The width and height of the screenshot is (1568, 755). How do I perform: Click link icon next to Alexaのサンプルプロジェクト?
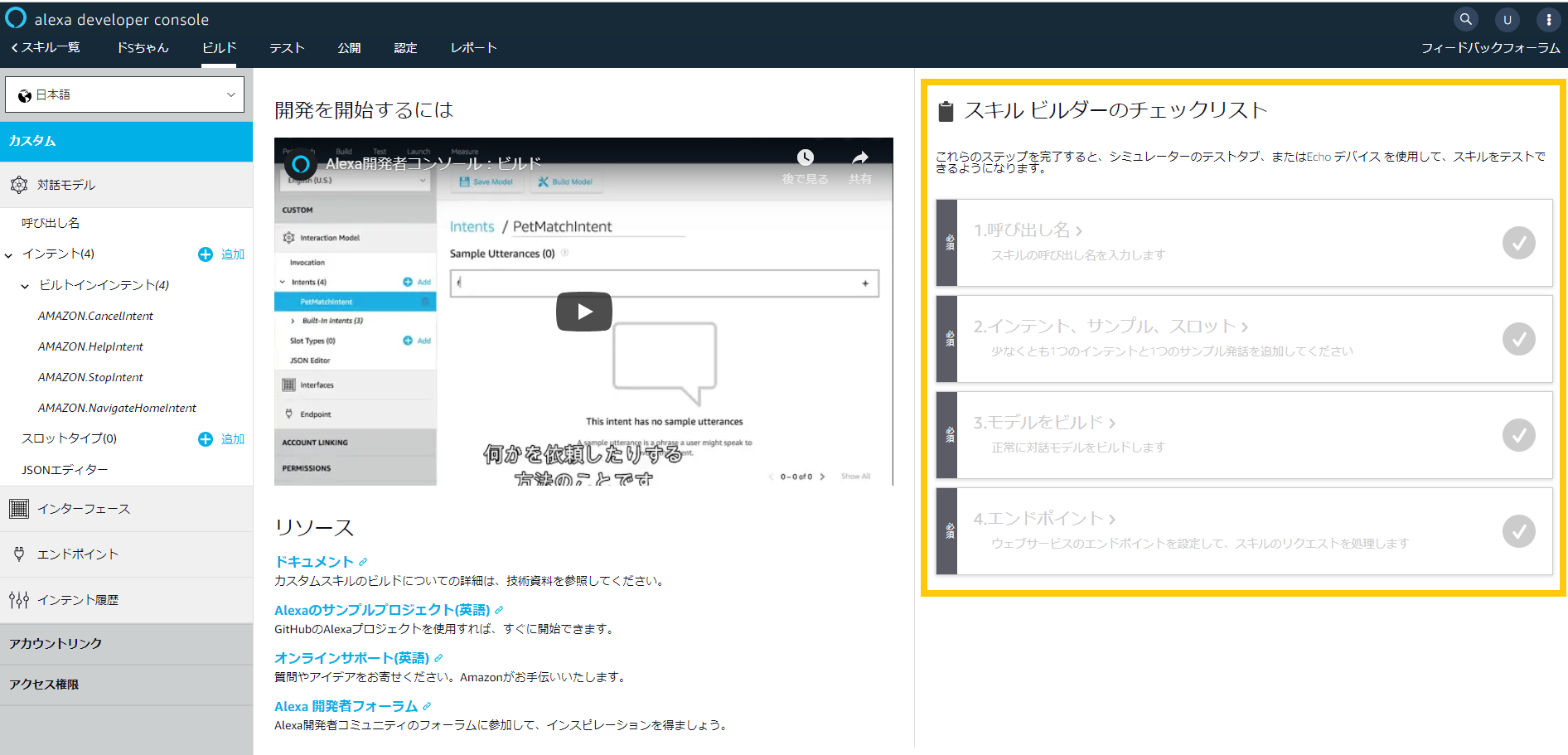tap(499, 610)
